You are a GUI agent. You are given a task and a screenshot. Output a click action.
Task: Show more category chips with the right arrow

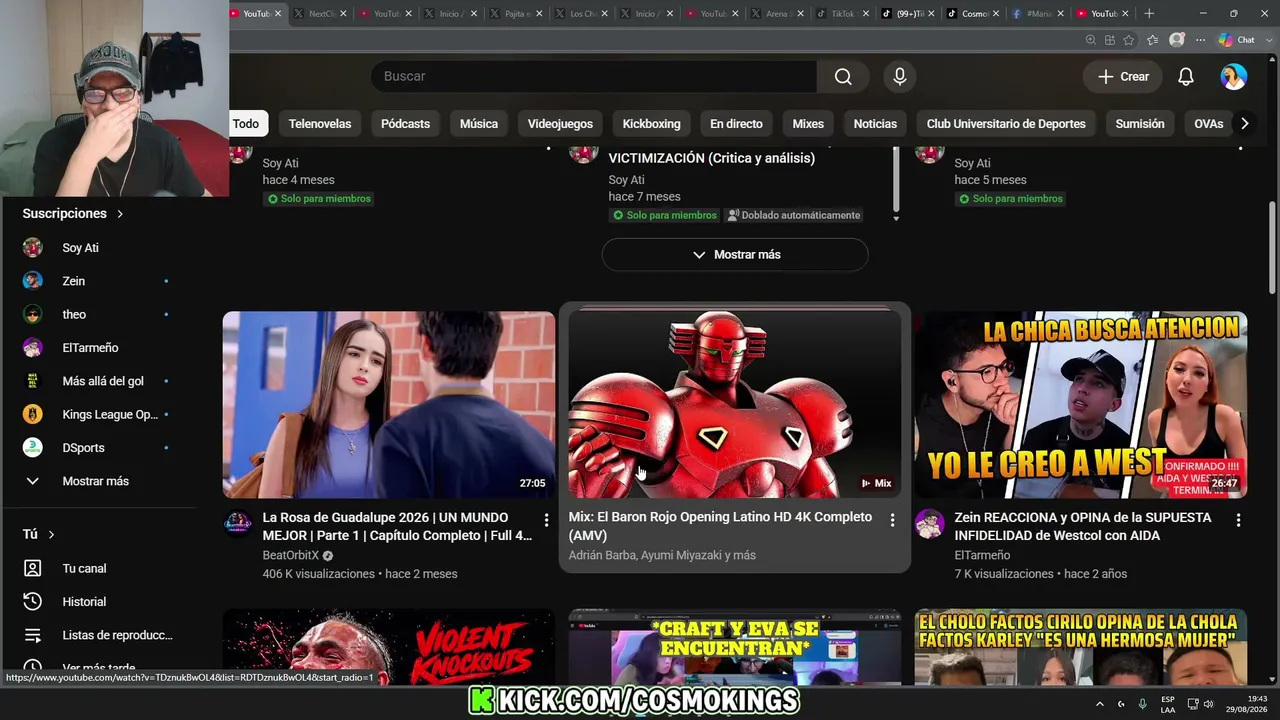(x=1244, y=124)
